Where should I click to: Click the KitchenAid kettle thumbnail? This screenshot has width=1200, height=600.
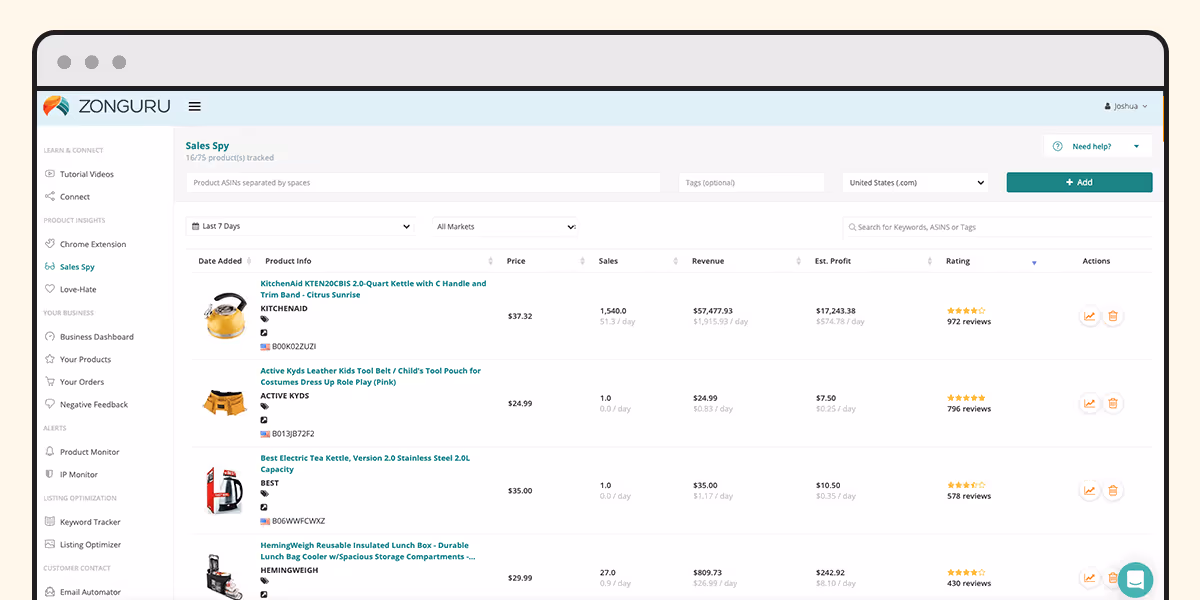[x=225, y=314]
